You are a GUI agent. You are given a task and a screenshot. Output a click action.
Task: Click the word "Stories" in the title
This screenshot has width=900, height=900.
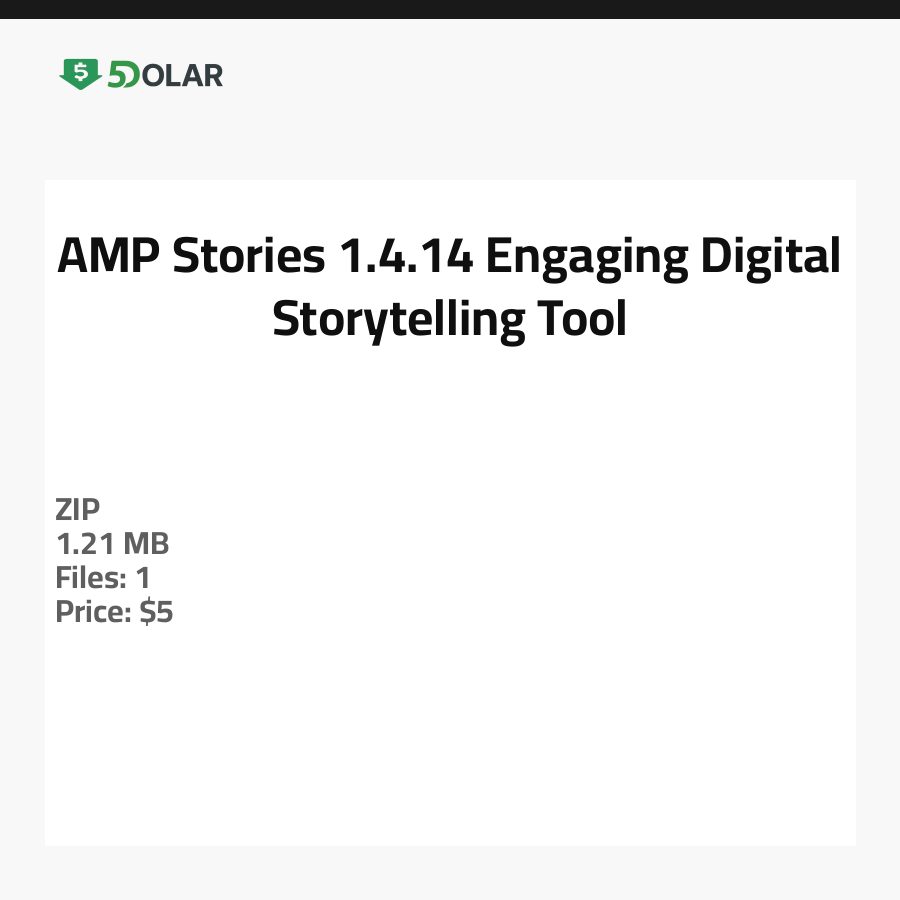[249, 257]
